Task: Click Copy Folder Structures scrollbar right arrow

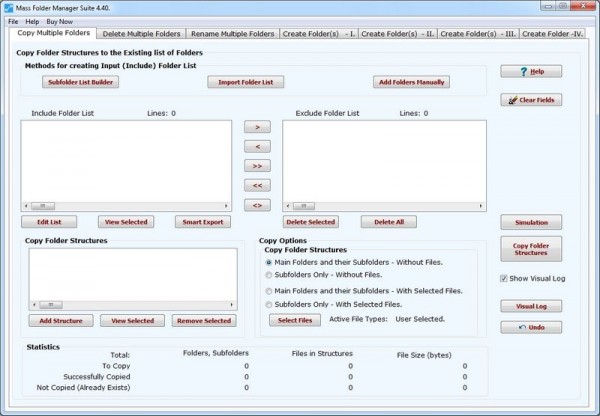Action: pos(232,305)
